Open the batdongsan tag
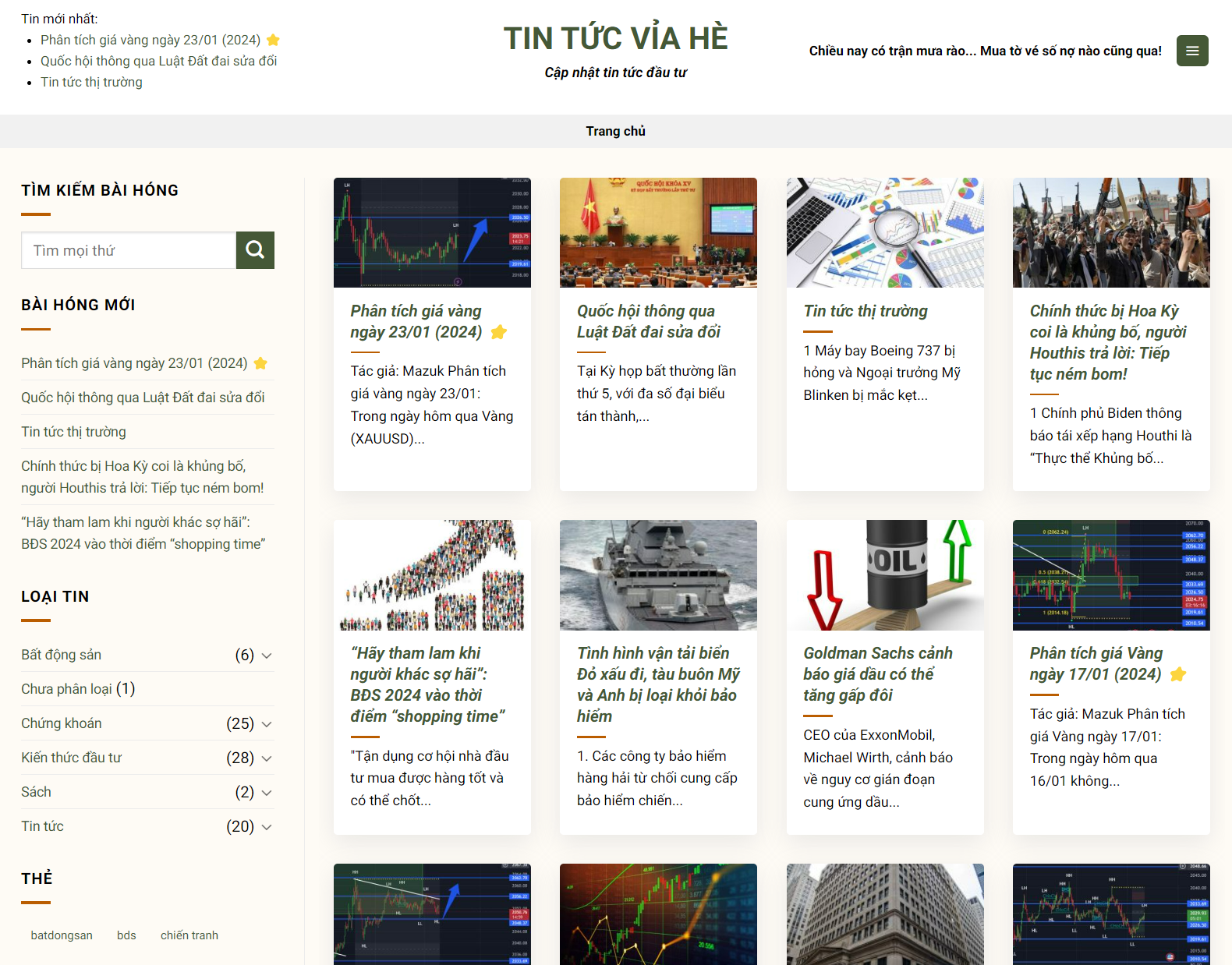Screen dimensions: 1232x965 pyautogui.click(x=62, y=935)
